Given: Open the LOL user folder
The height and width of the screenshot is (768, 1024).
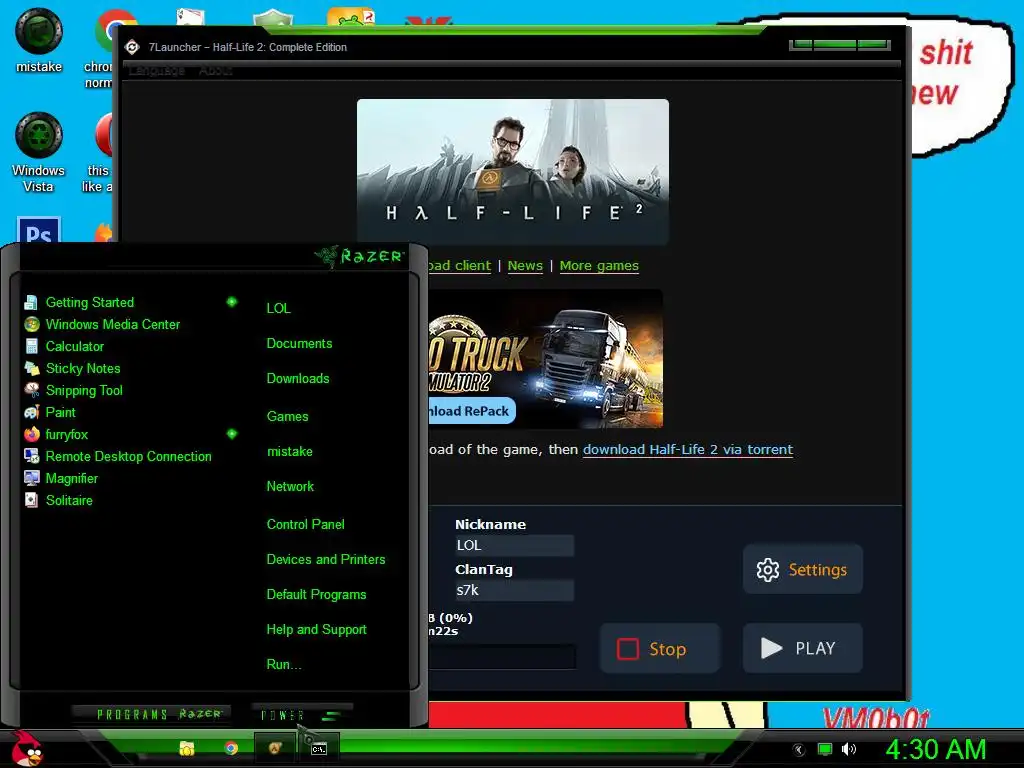Looking at the screenshot, I should 278,308.
